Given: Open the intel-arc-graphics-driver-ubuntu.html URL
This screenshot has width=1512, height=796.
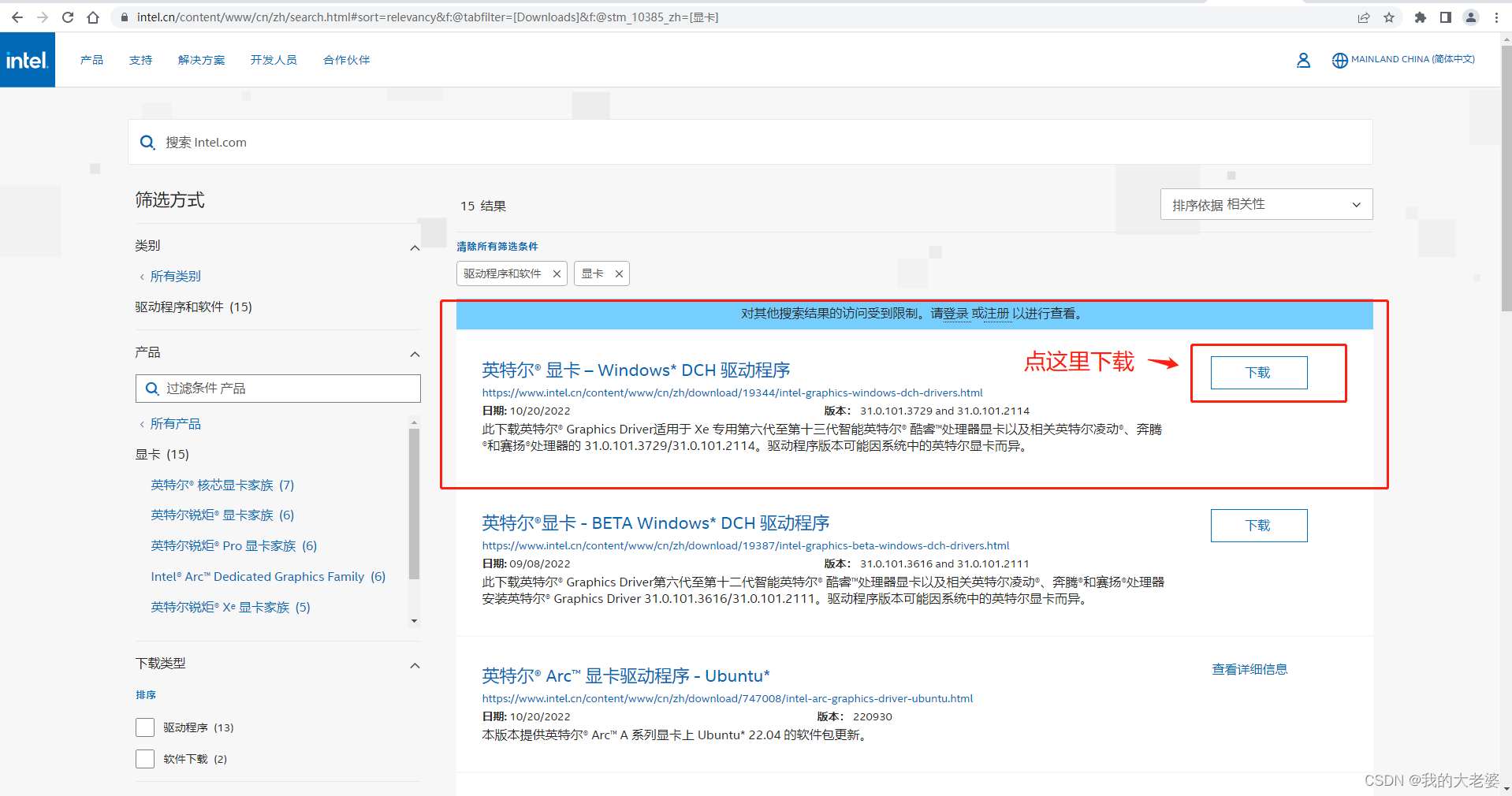Looking at the screenshot, I should tap(728, 698).
